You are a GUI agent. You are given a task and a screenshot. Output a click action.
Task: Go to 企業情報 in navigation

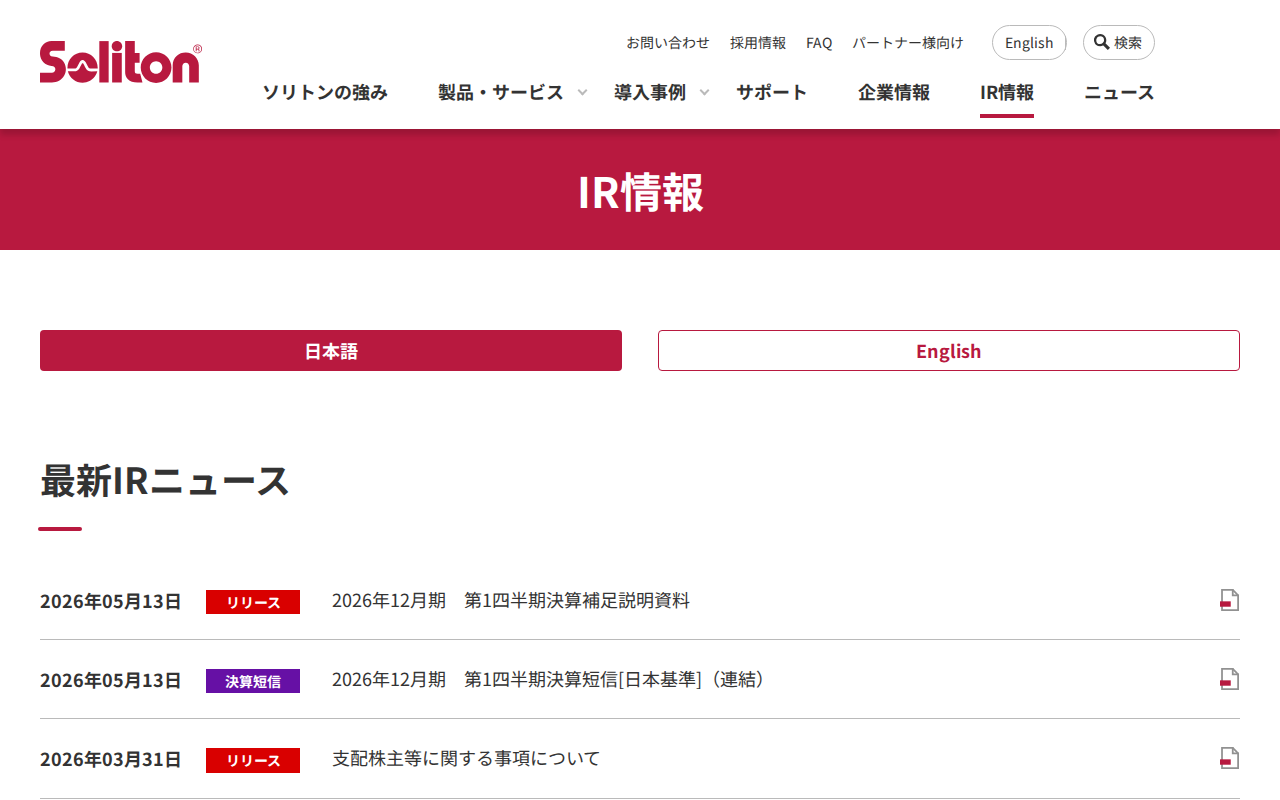click(x=894, y=92)
